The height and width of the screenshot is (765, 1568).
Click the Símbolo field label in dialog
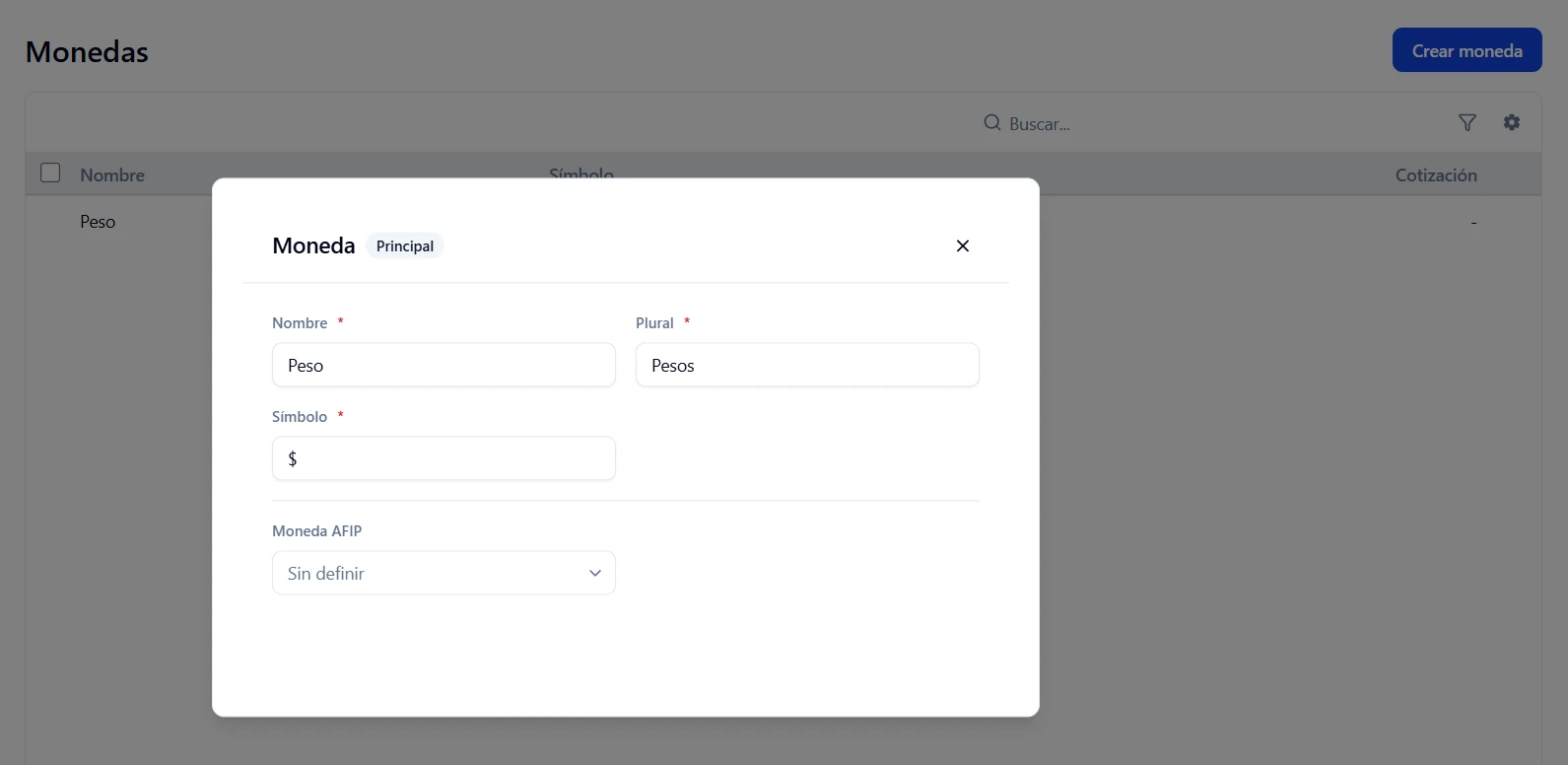tap(300, 416)
